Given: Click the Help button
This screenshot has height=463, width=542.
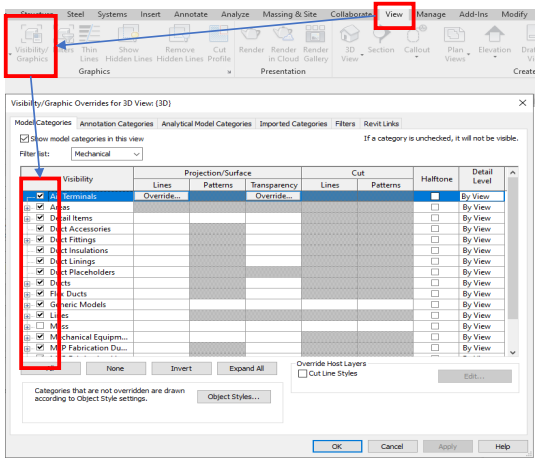Looking at the screenshot, I should point(502,446).
